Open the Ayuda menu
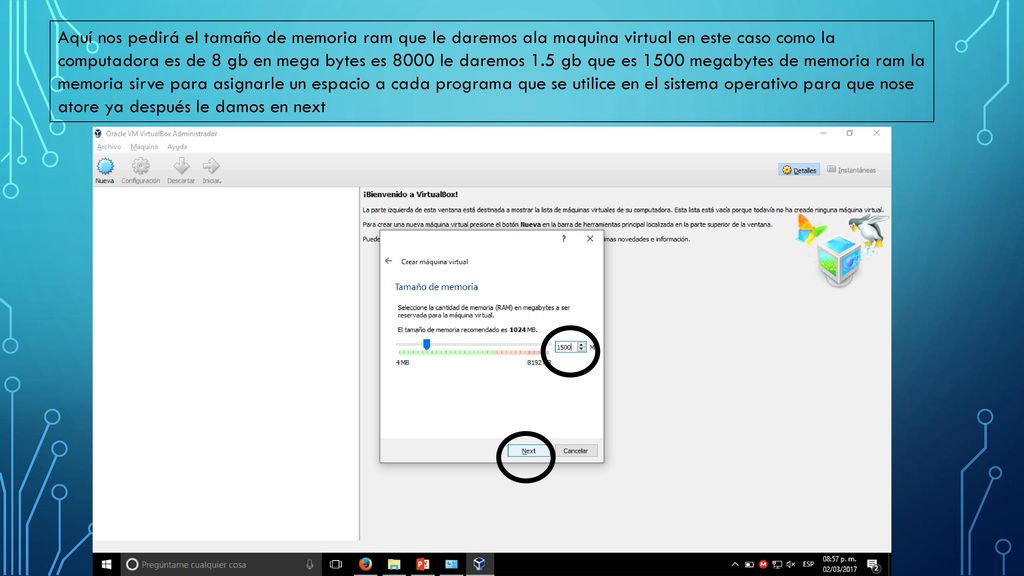 pos(177,147)
